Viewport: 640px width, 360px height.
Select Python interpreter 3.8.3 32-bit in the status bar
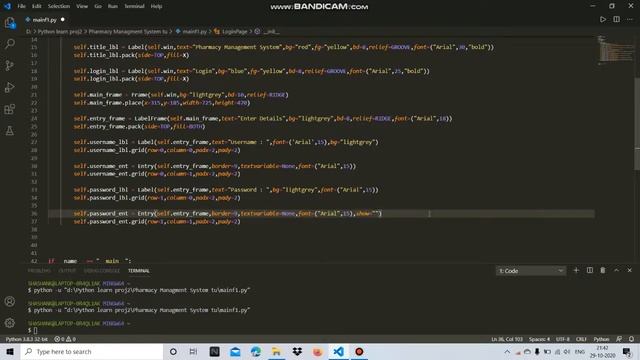click(27, 339)
